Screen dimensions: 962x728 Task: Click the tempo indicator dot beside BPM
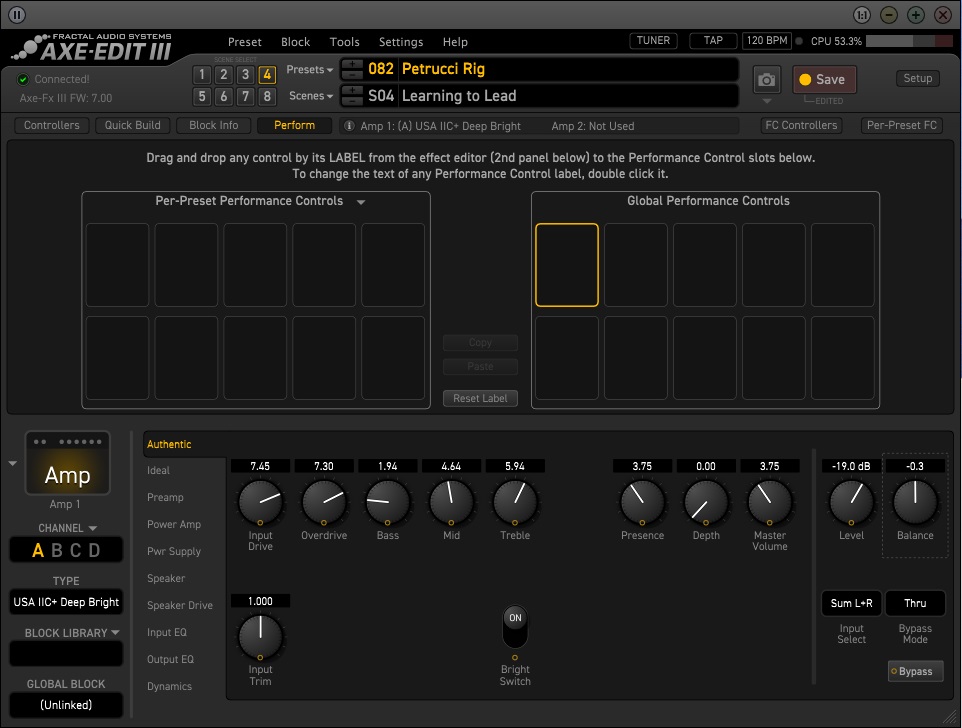799,41
